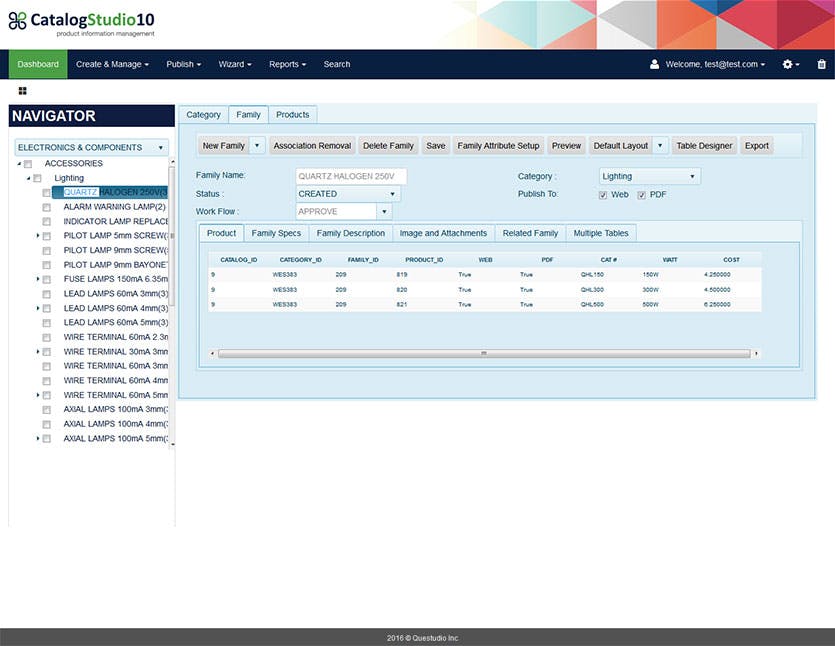
Task: Click the user profile icon
Action: point(654,64)
